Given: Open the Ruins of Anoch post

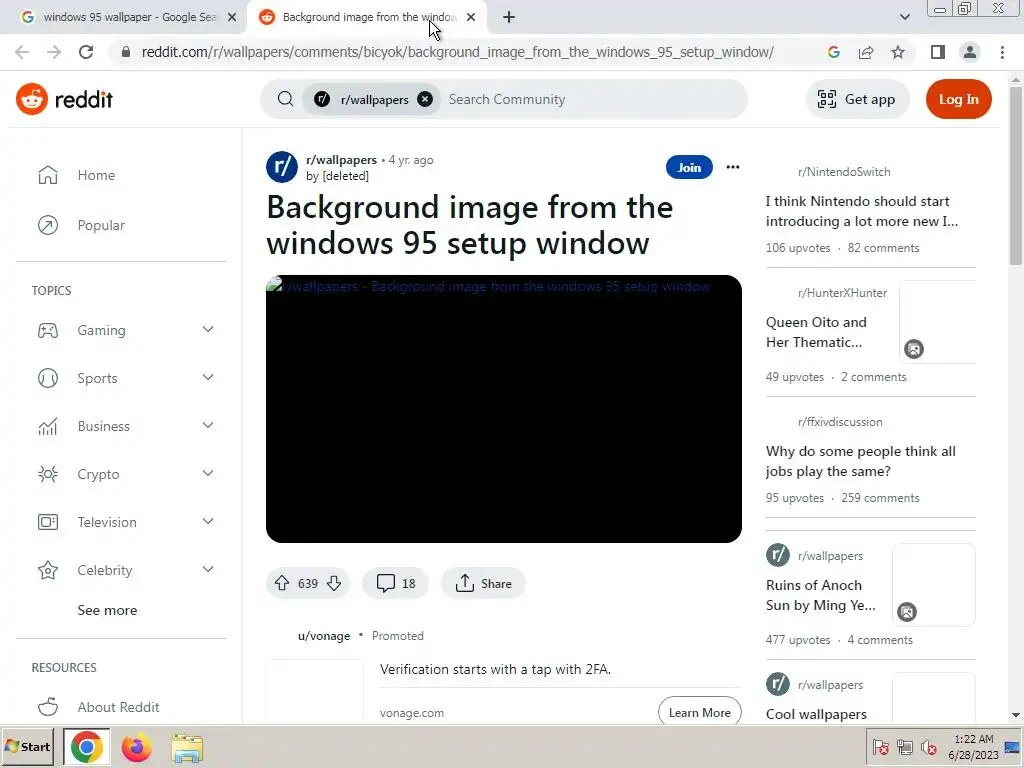Looking at the screenshot, I should tap(820, 595).
